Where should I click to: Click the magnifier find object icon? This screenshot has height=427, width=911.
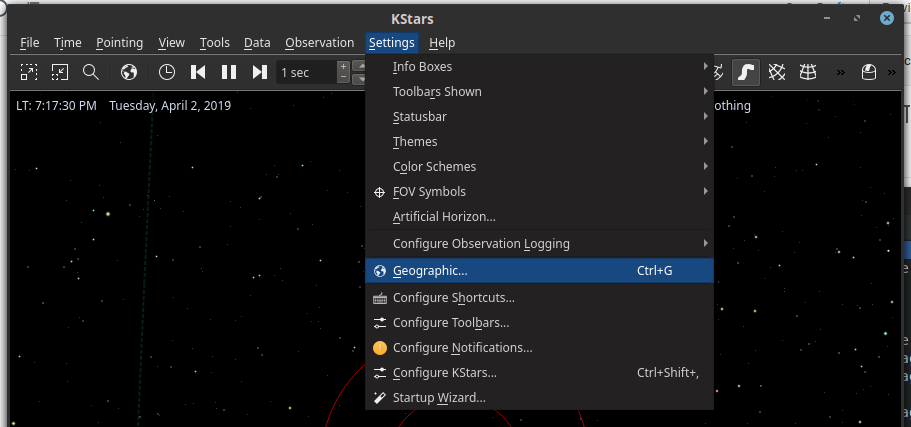[x=90, y=72]
